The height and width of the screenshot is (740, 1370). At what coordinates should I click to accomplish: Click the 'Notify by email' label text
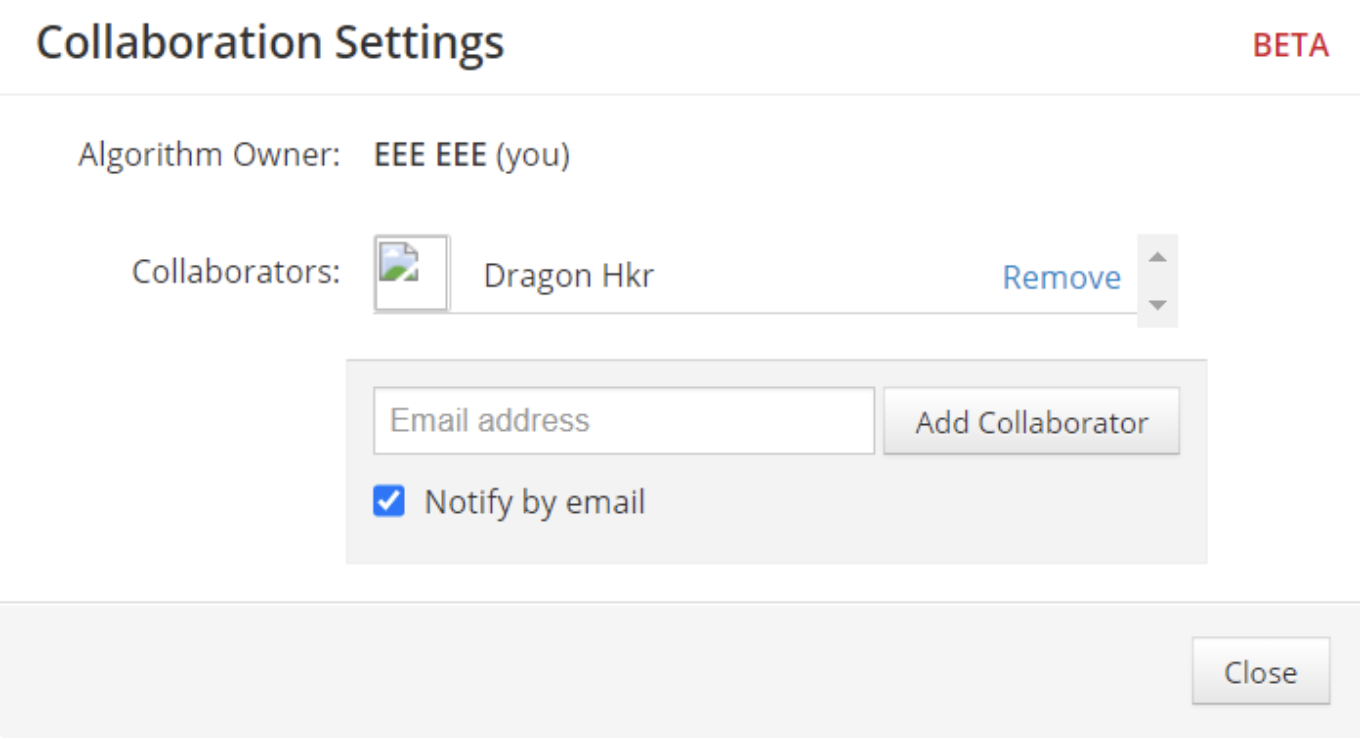tap(535, 501)
